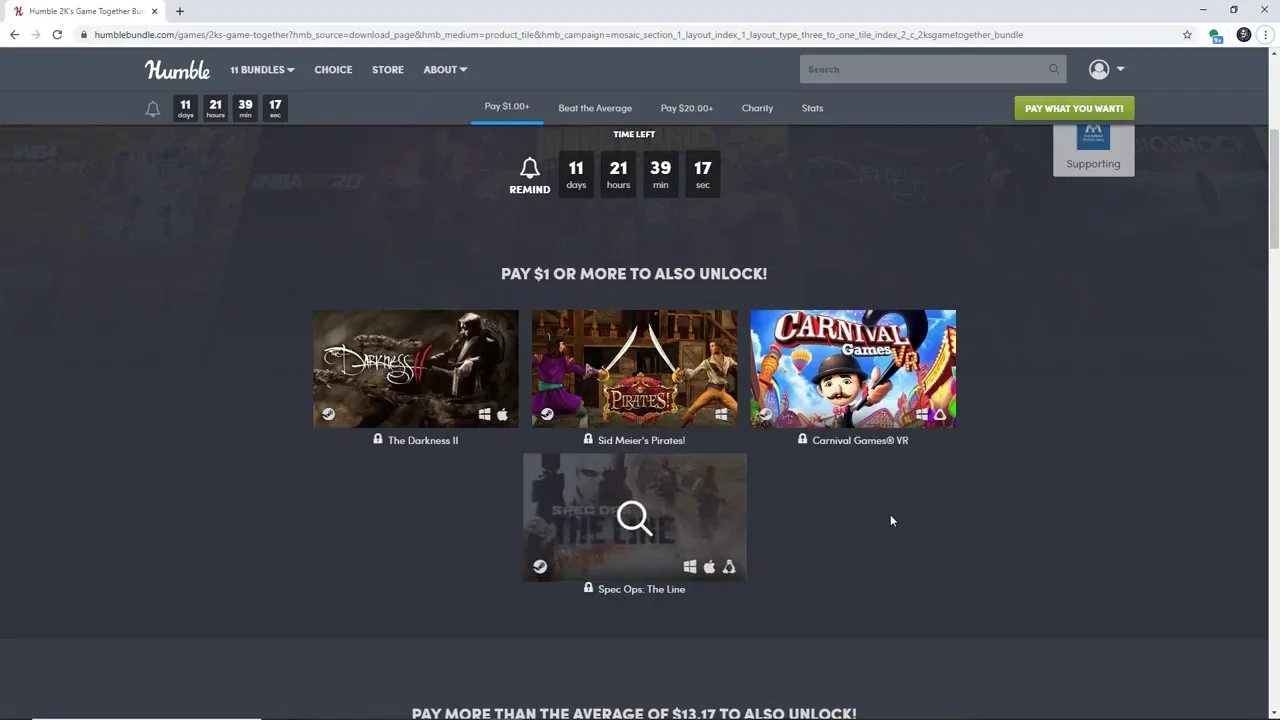1280x720 pixels.
Task: Click the Windows icon on Spec Ops: The Line tile
Action: tap(690, 567)
